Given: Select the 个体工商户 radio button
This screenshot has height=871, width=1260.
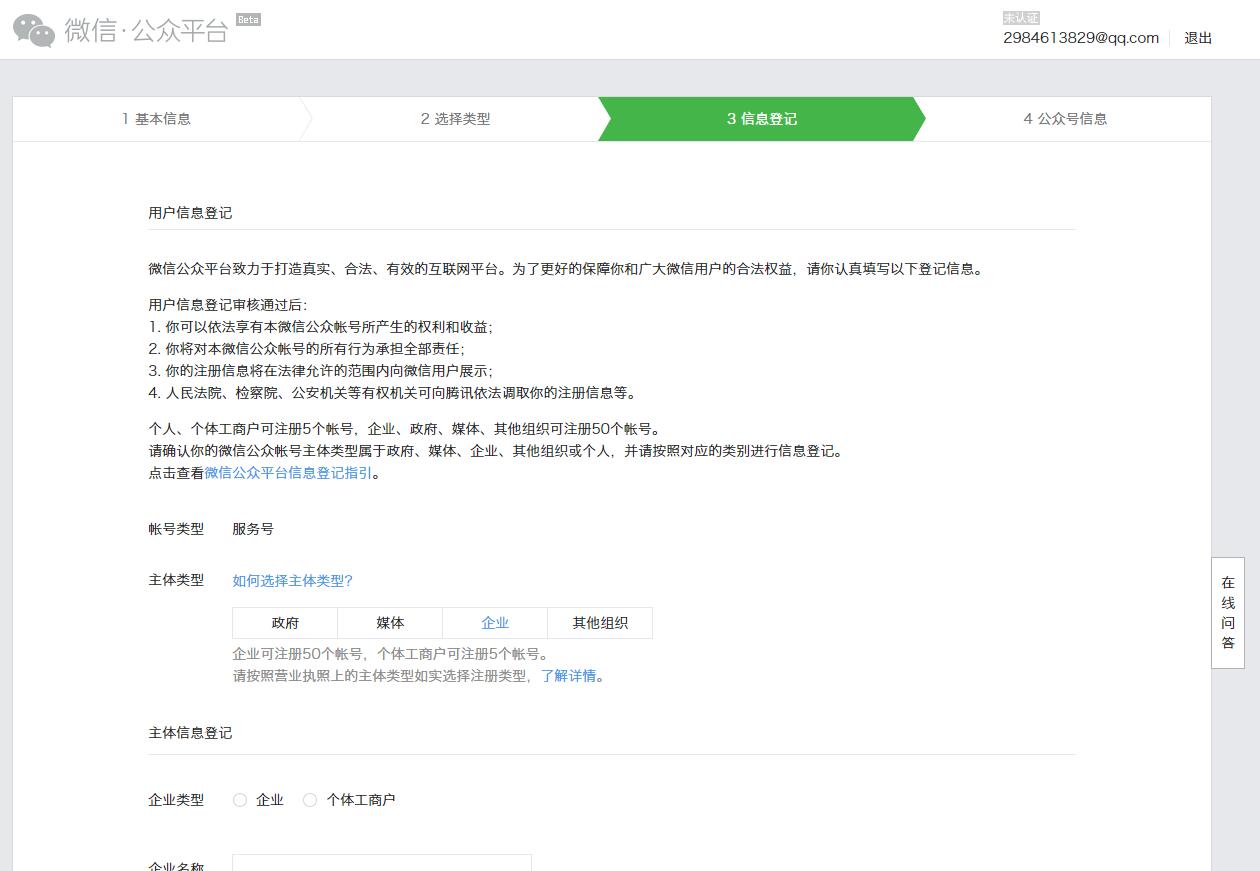Looking at the screenshot, I should click(x=310, y=800).
